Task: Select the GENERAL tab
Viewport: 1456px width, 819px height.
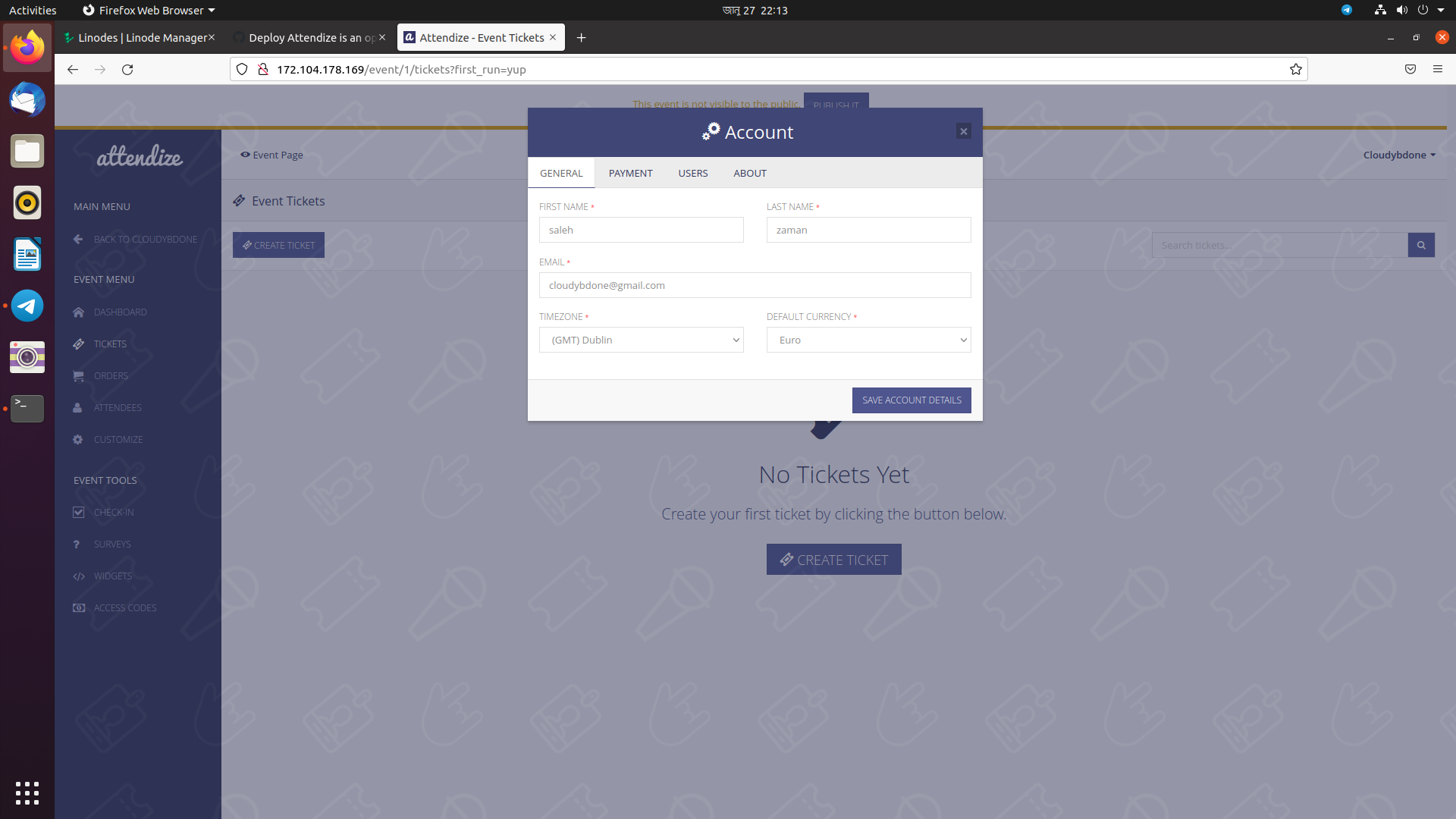Action: (561, 173)
